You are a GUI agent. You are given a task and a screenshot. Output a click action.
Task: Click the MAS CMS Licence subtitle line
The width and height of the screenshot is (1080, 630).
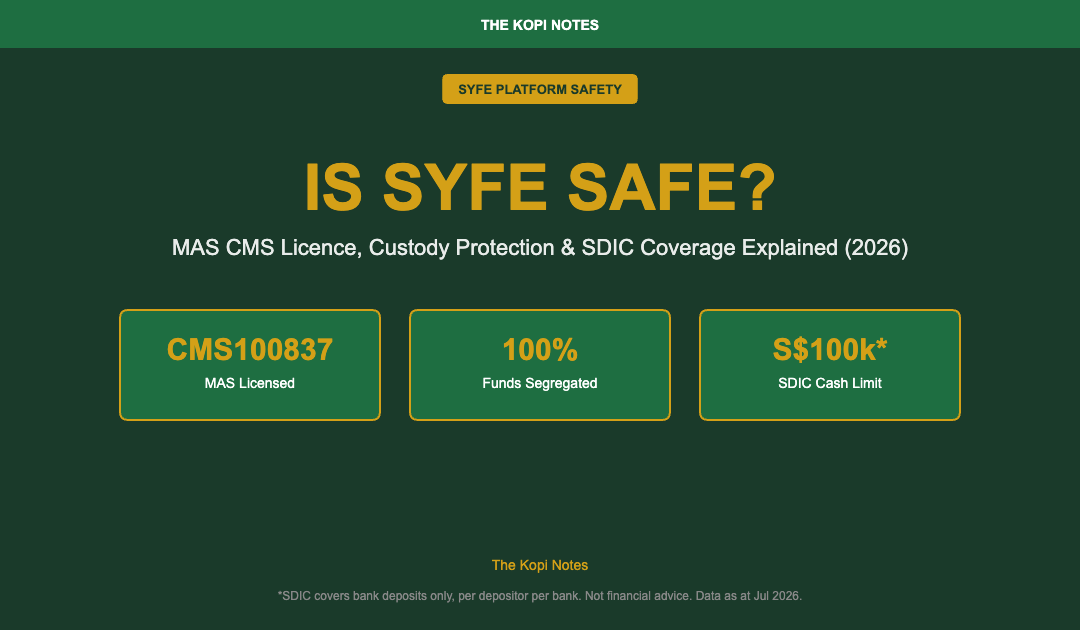click(540, 247)
